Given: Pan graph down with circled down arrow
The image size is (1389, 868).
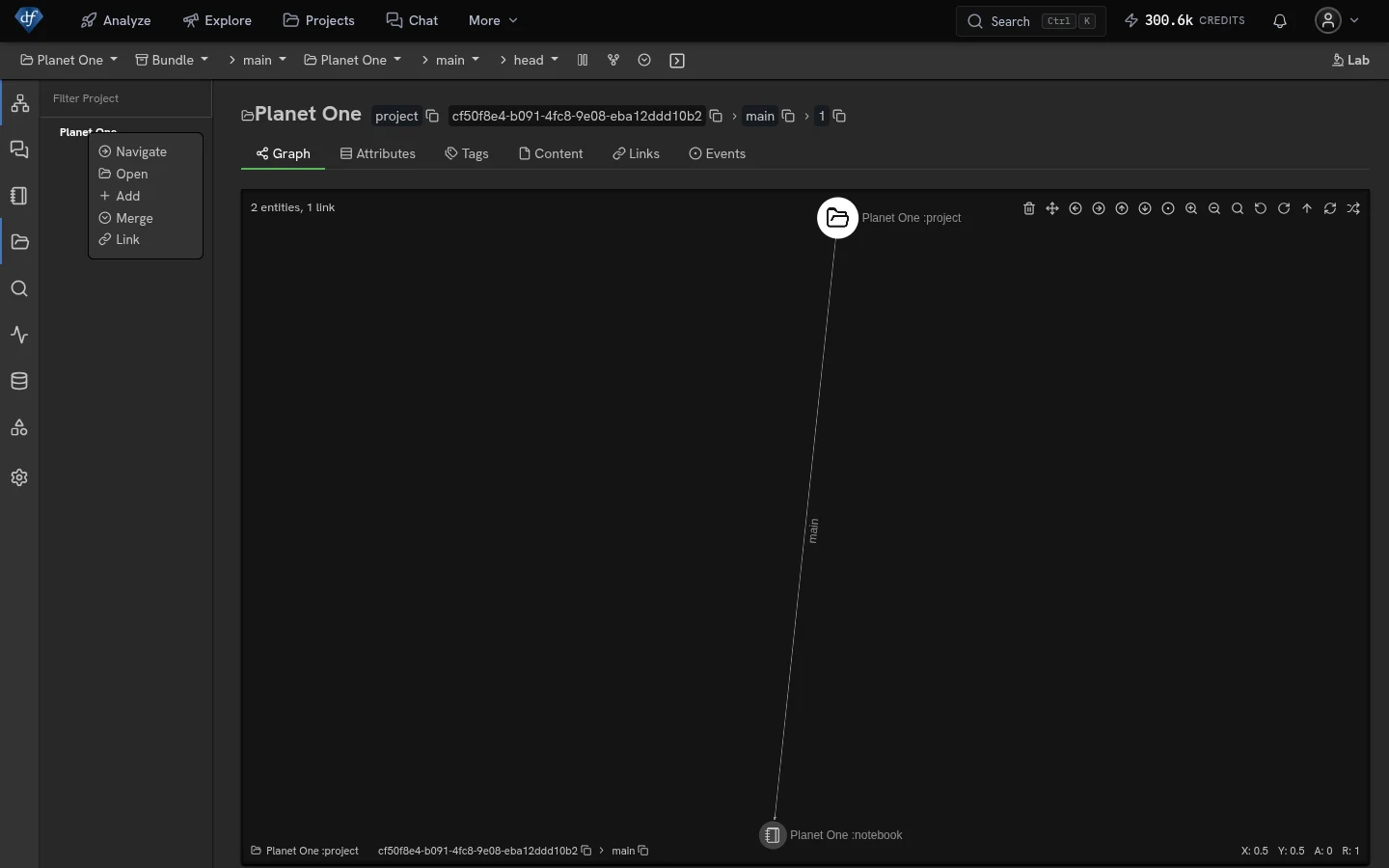Looking at the screenshot, I should point(1145,208).
